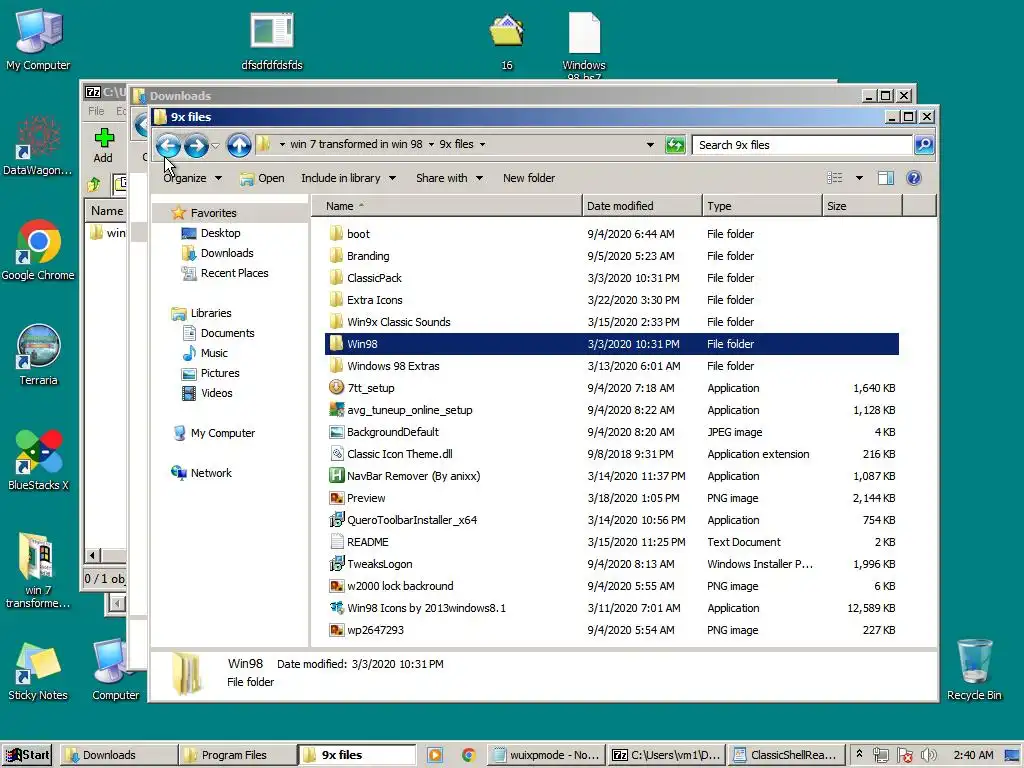Image resolution: width=1024 pixels, height=768 pixels.
Task: Open the Start menu
Action: (x=28, y=755)
